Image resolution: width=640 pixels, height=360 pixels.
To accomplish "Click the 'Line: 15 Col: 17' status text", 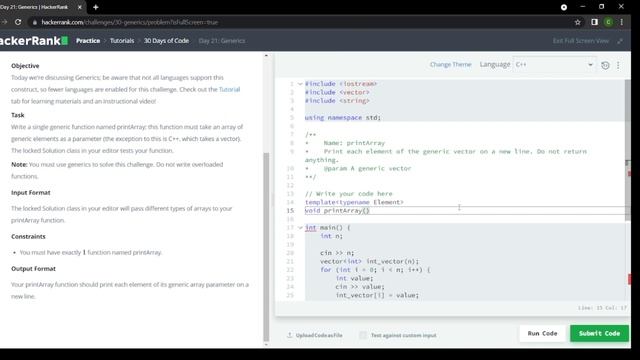I will [x=602, y=308].
